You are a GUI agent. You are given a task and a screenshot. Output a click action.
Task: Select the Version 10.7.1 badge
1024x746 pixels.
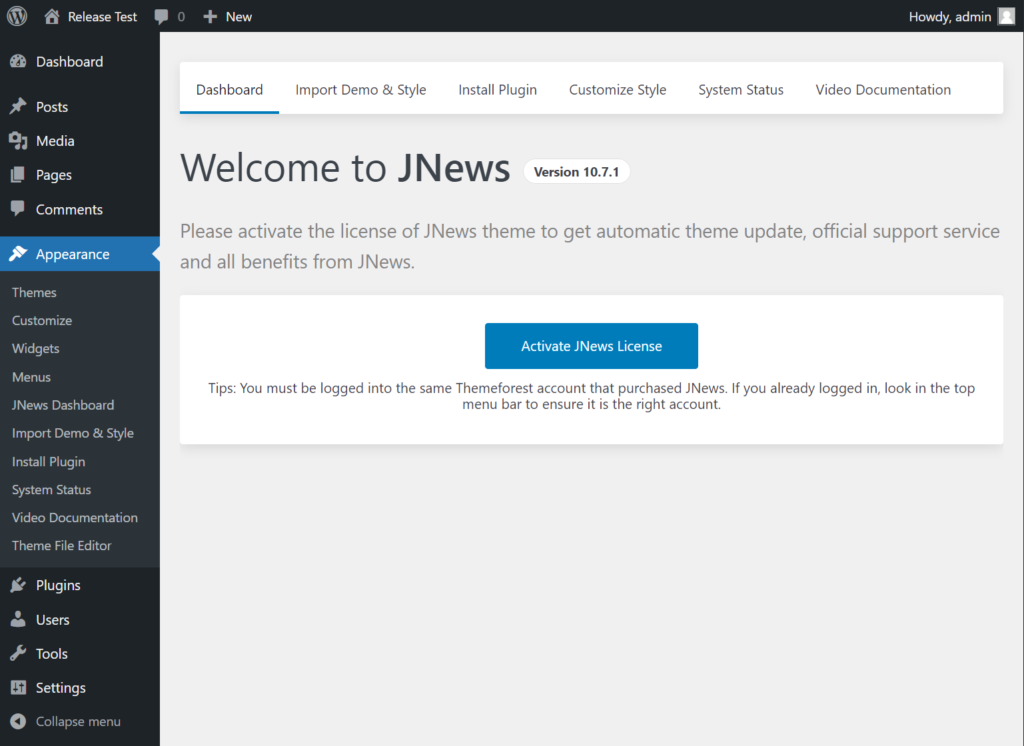click(576, 171)
